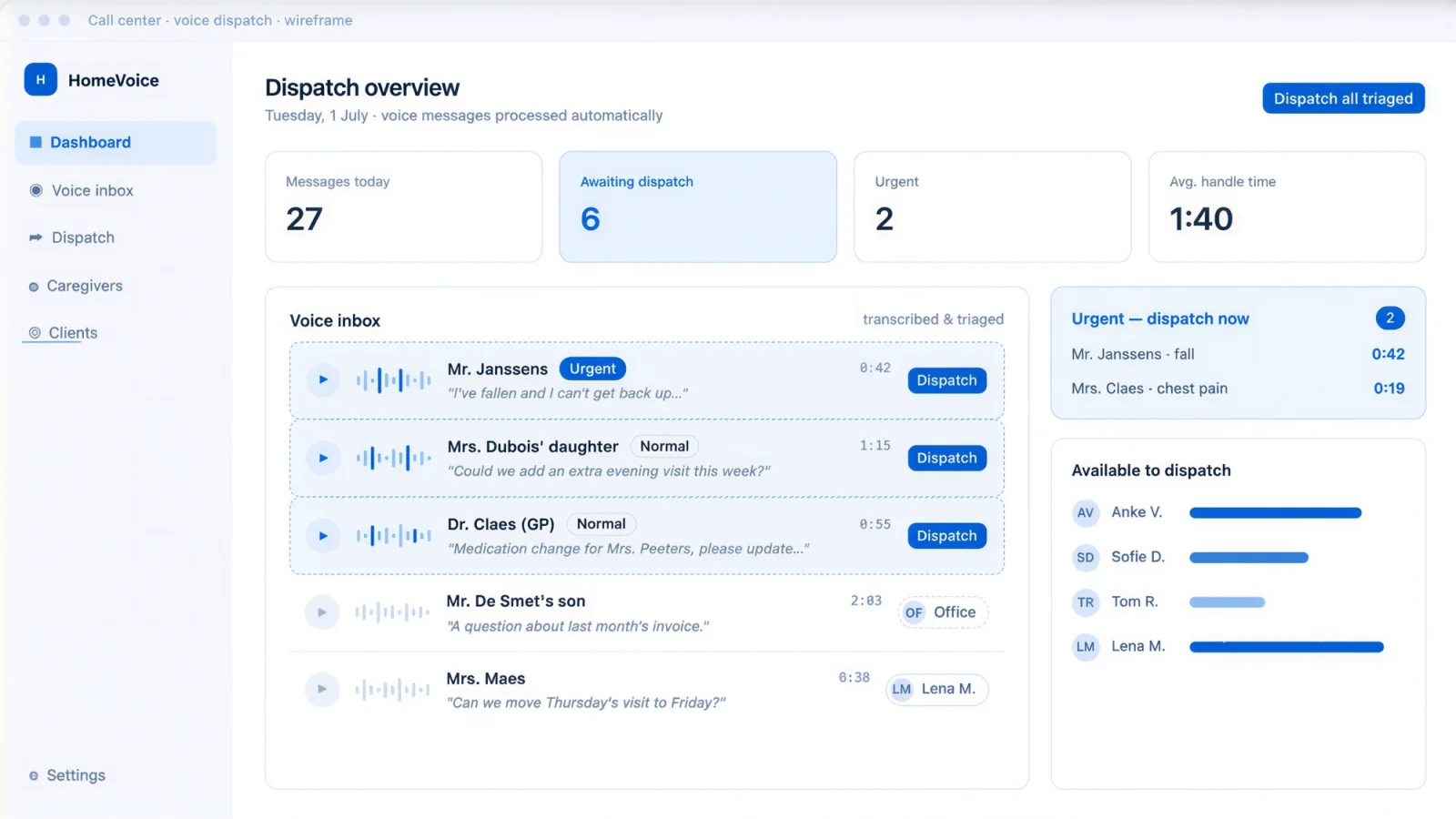
Task: Click Tom R. avatar TR
Action: pos(1086,602)
